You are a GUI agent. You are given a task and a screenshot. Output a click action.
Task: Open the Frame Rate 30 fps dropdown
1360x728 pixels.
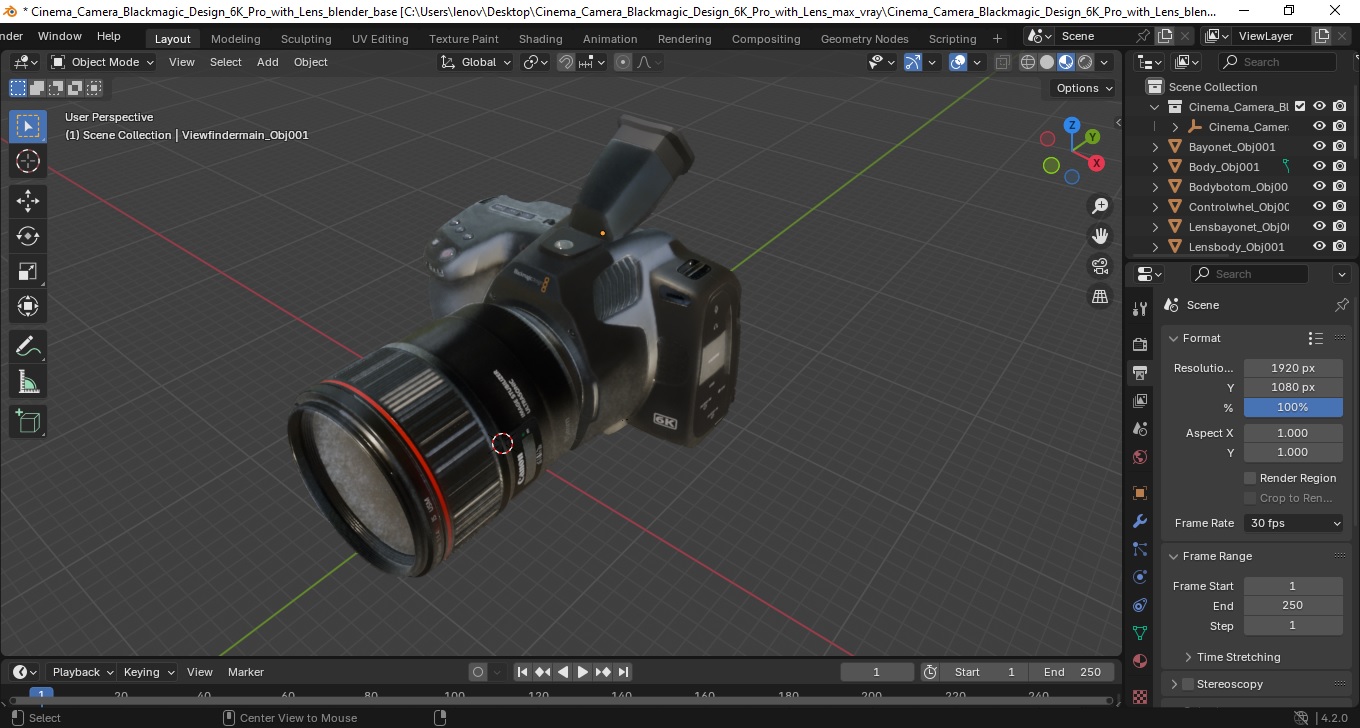coord(1293,523)
